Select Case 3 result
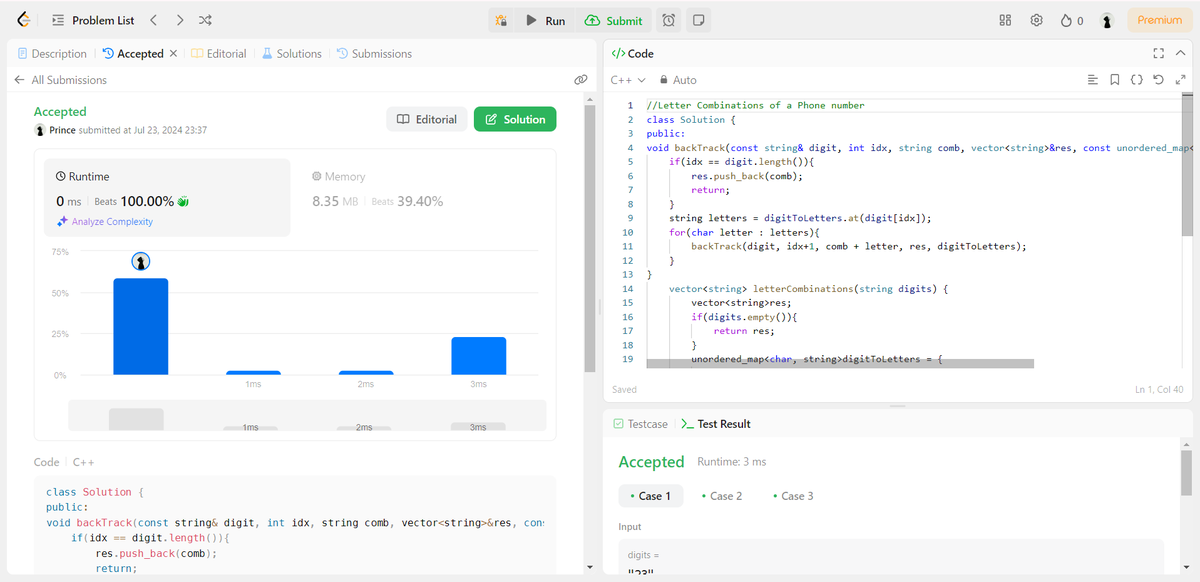The height and width of the screenshot is (582, 1200). coord(793,496)
